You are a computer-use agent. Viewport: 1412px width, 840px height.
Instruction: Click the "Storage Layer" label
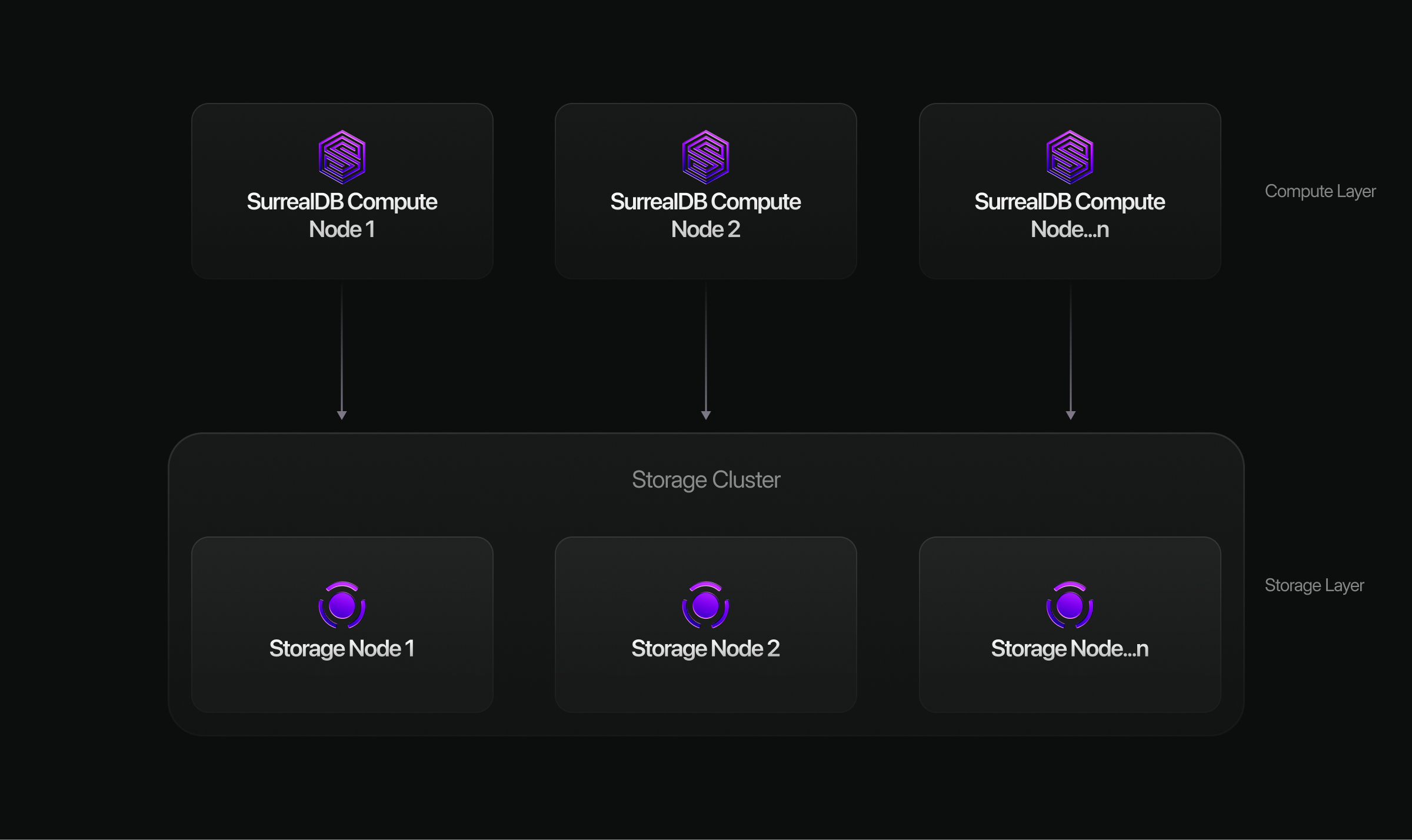pos(1314,585)
